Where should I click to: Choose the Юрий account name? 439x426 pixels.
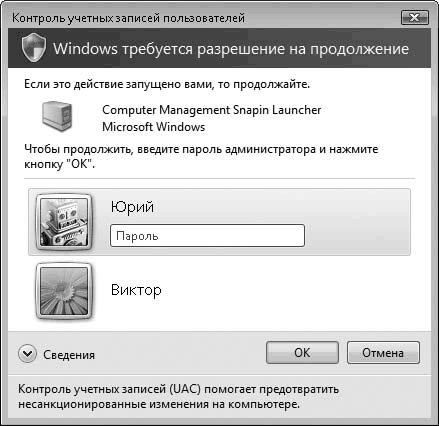click(132, 207)
